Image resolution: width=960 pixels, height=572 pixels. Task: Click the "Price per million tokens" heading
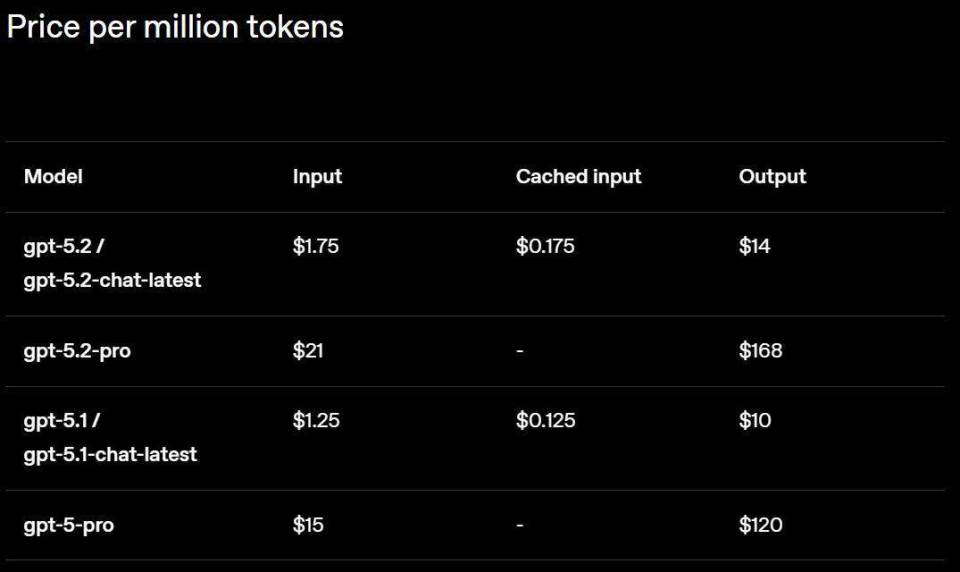175,27
